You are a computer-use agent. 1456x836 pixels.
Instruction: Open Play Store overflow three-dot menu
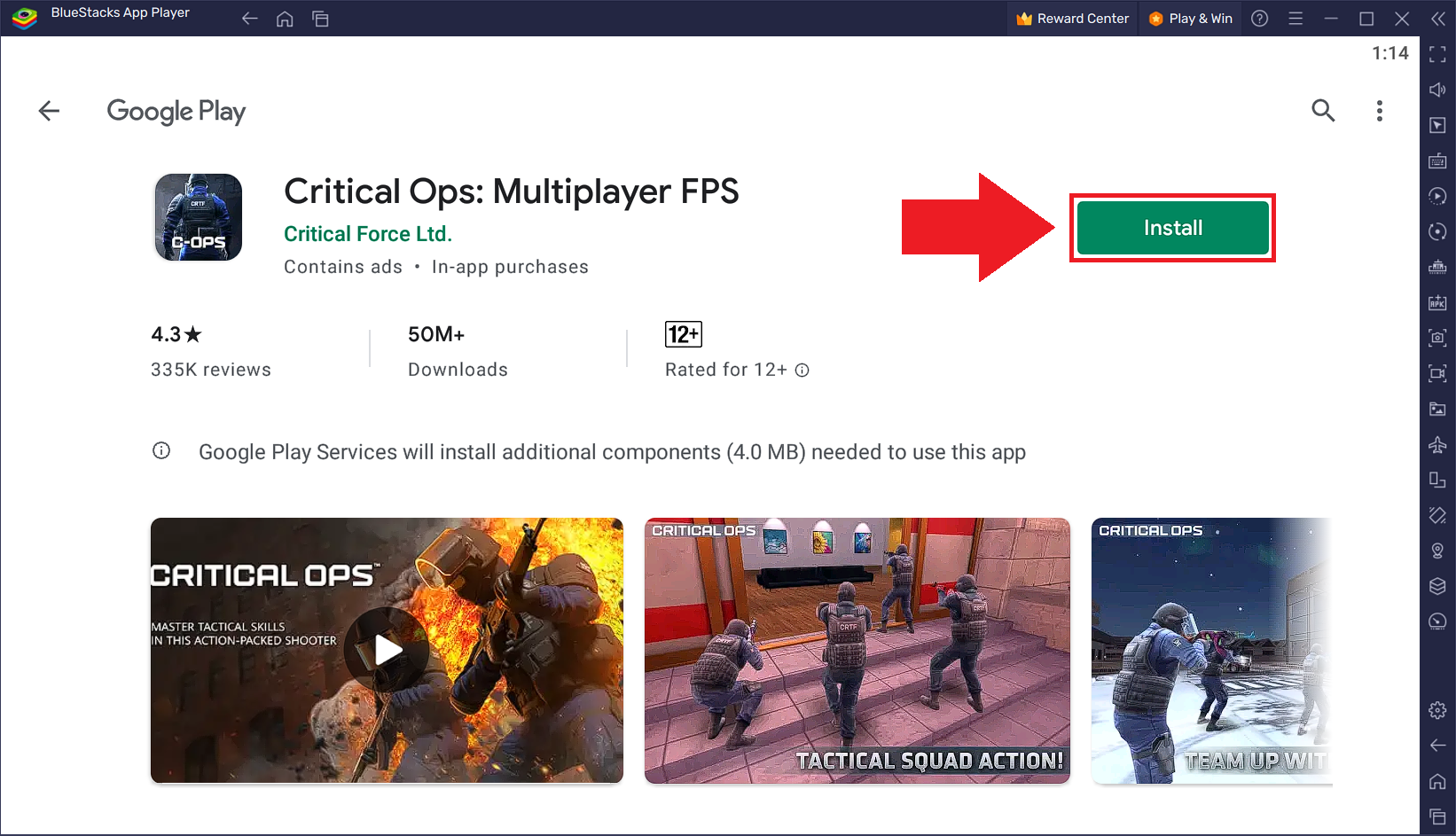[1380, 111]
